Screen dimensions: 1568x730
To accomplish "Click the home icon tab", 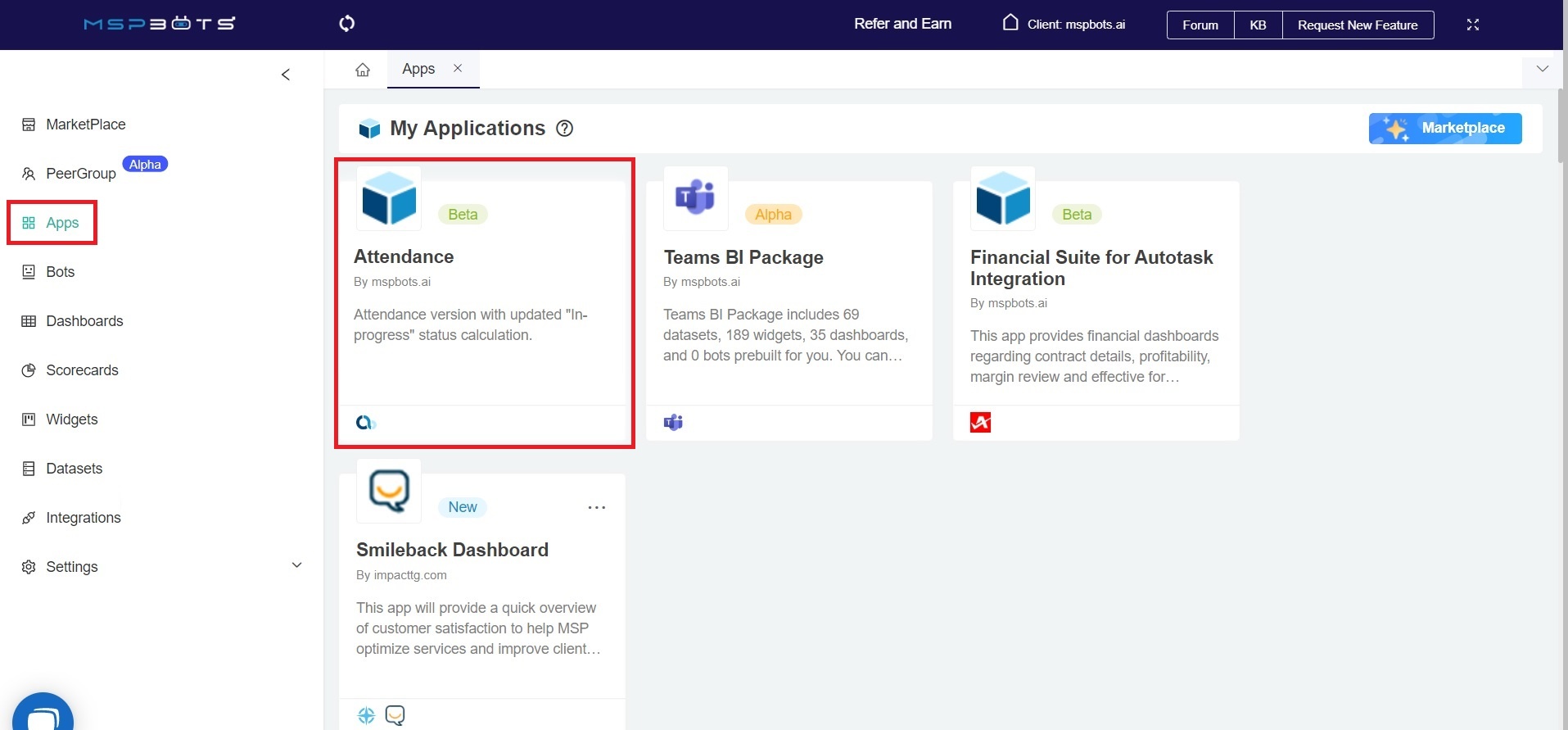I will pos(363,70).
